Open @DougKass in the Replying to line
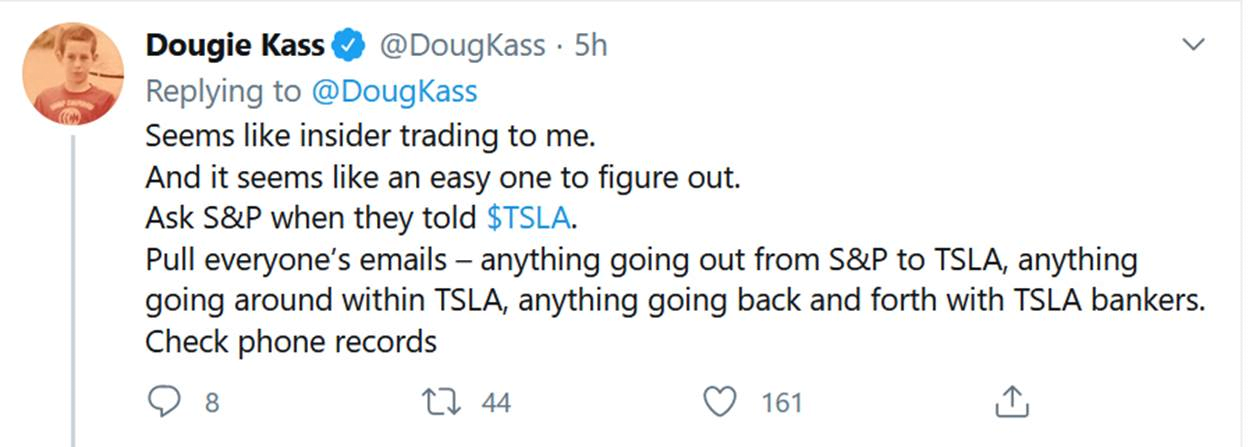 click(394, 91)
